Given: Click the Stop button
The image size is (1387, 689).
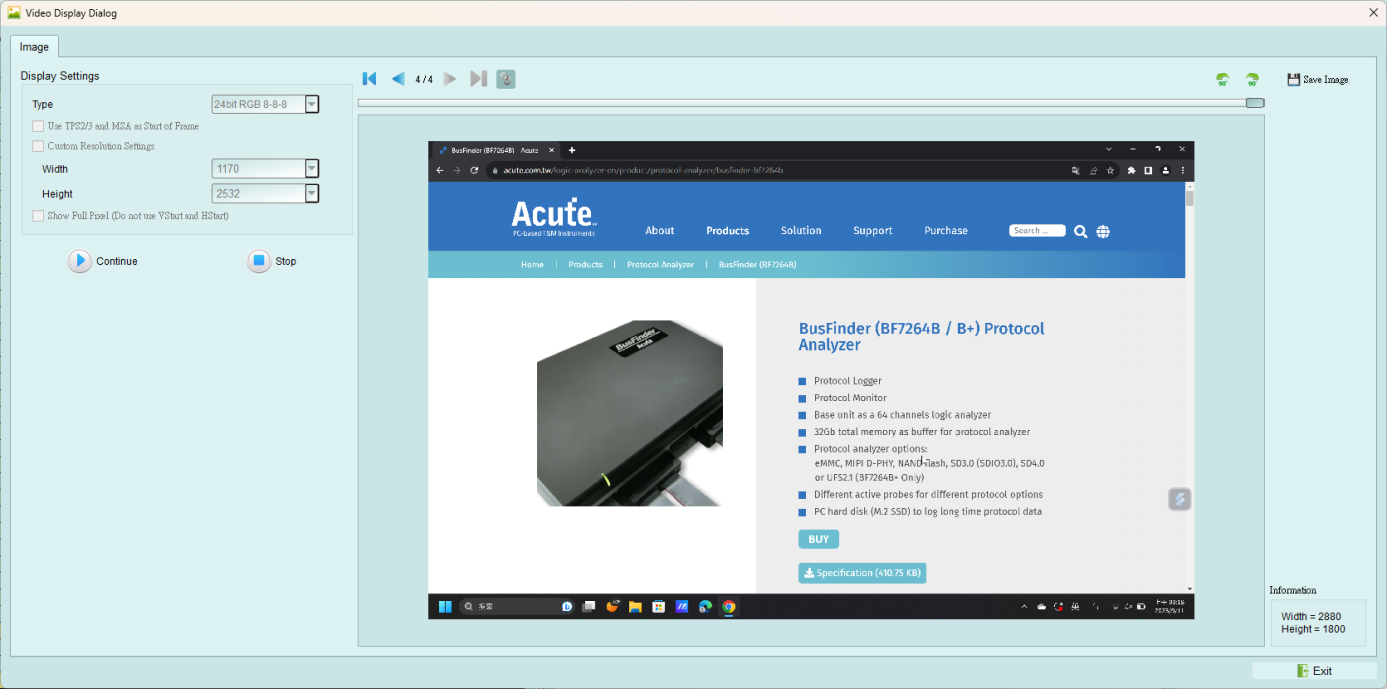Looking at the screenshot, I should click(259, 261).
